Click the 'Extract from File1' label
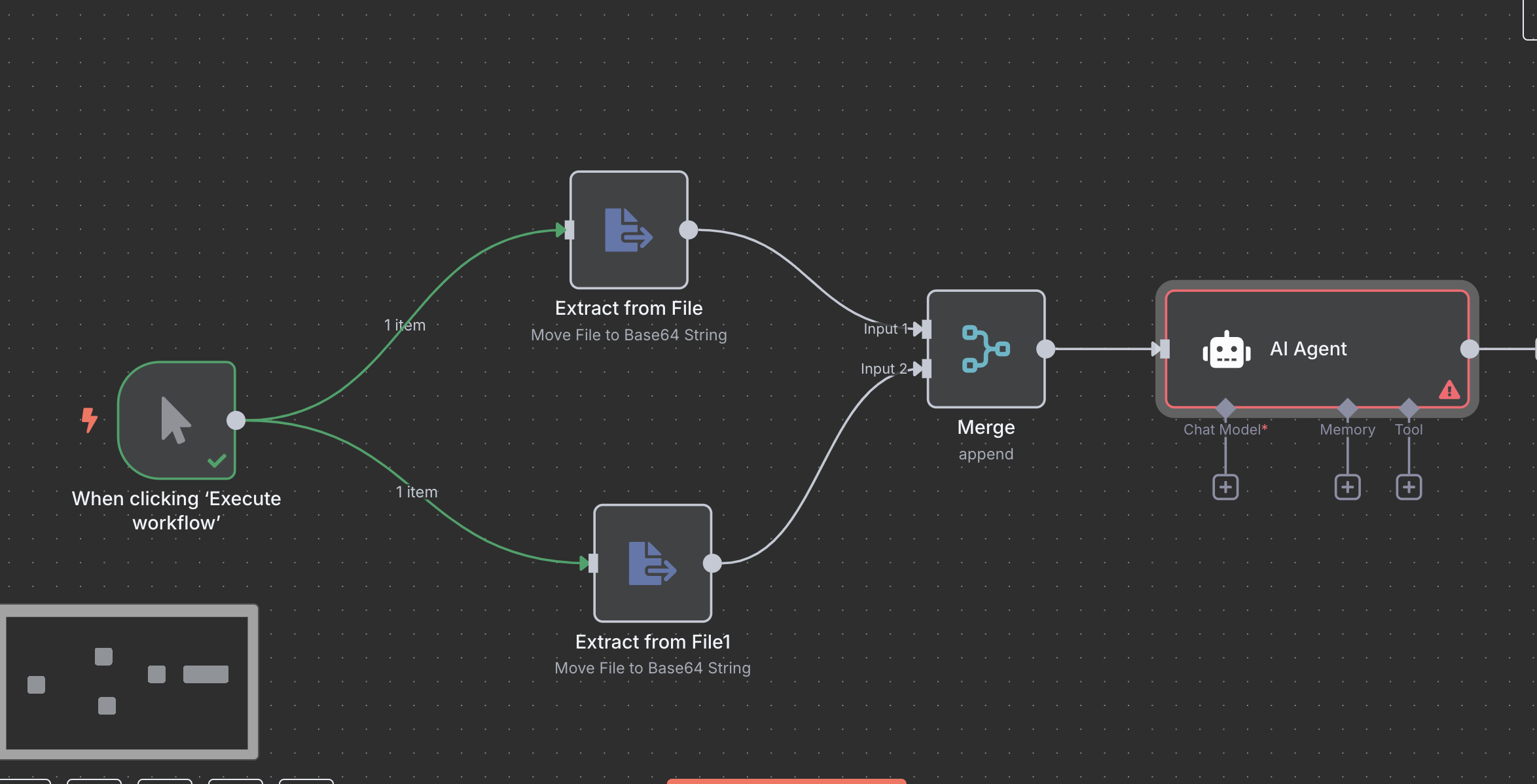 tap(653, 642)
